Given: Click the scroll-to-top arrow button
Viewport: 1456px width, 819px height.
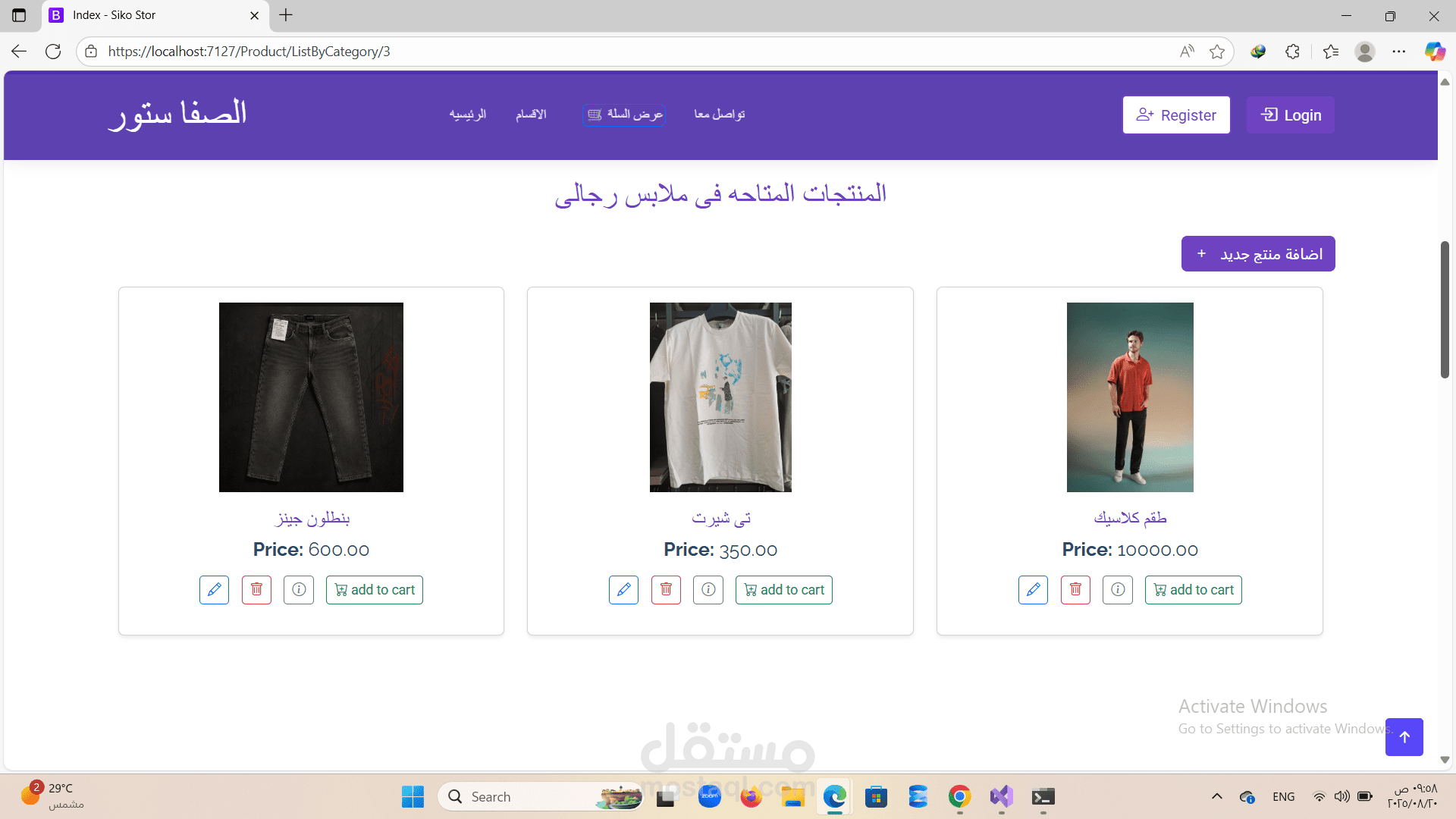Looking at the screenshot, I should pos(1404,737).
